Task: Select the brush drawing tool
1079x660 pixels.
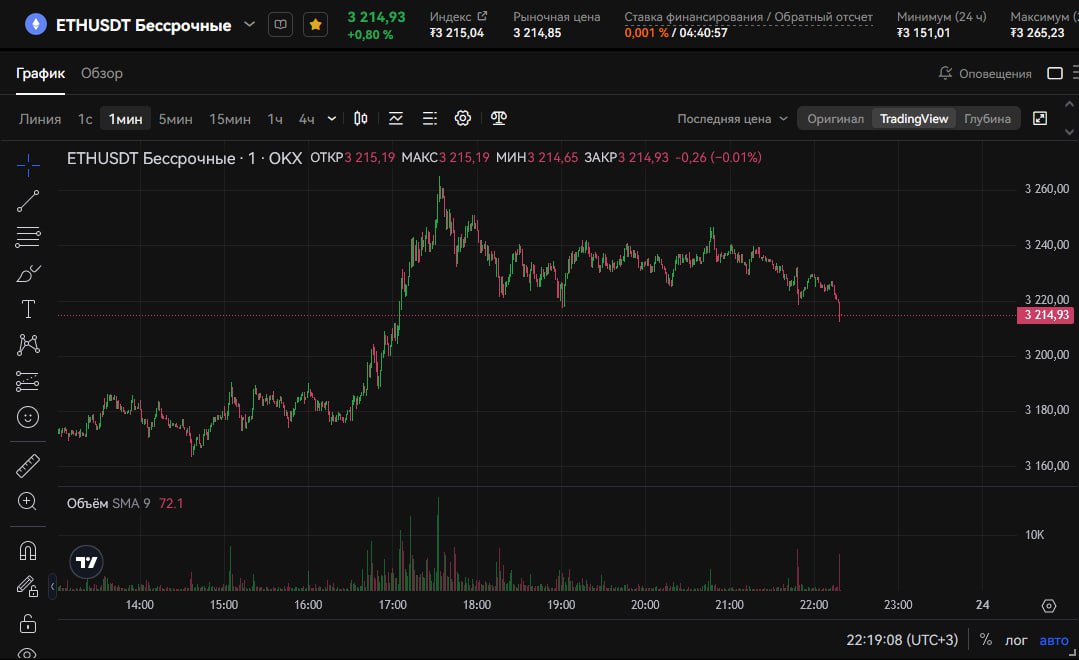Action: click(x=28, y=273)
